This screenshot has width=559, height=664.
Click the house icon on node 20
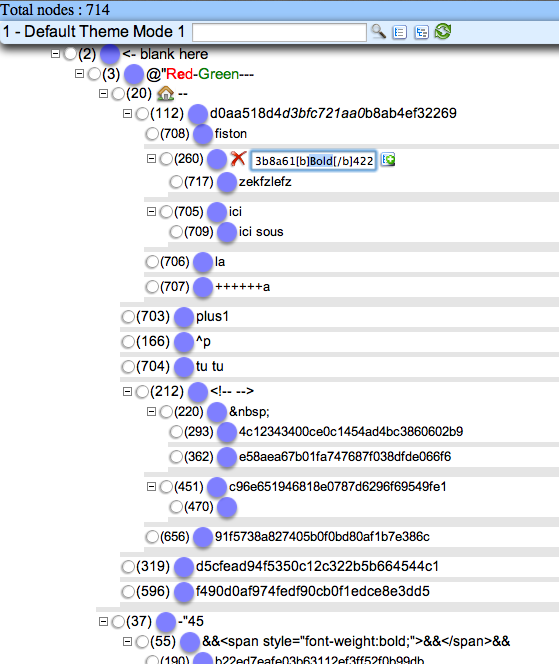pos(166,93)
